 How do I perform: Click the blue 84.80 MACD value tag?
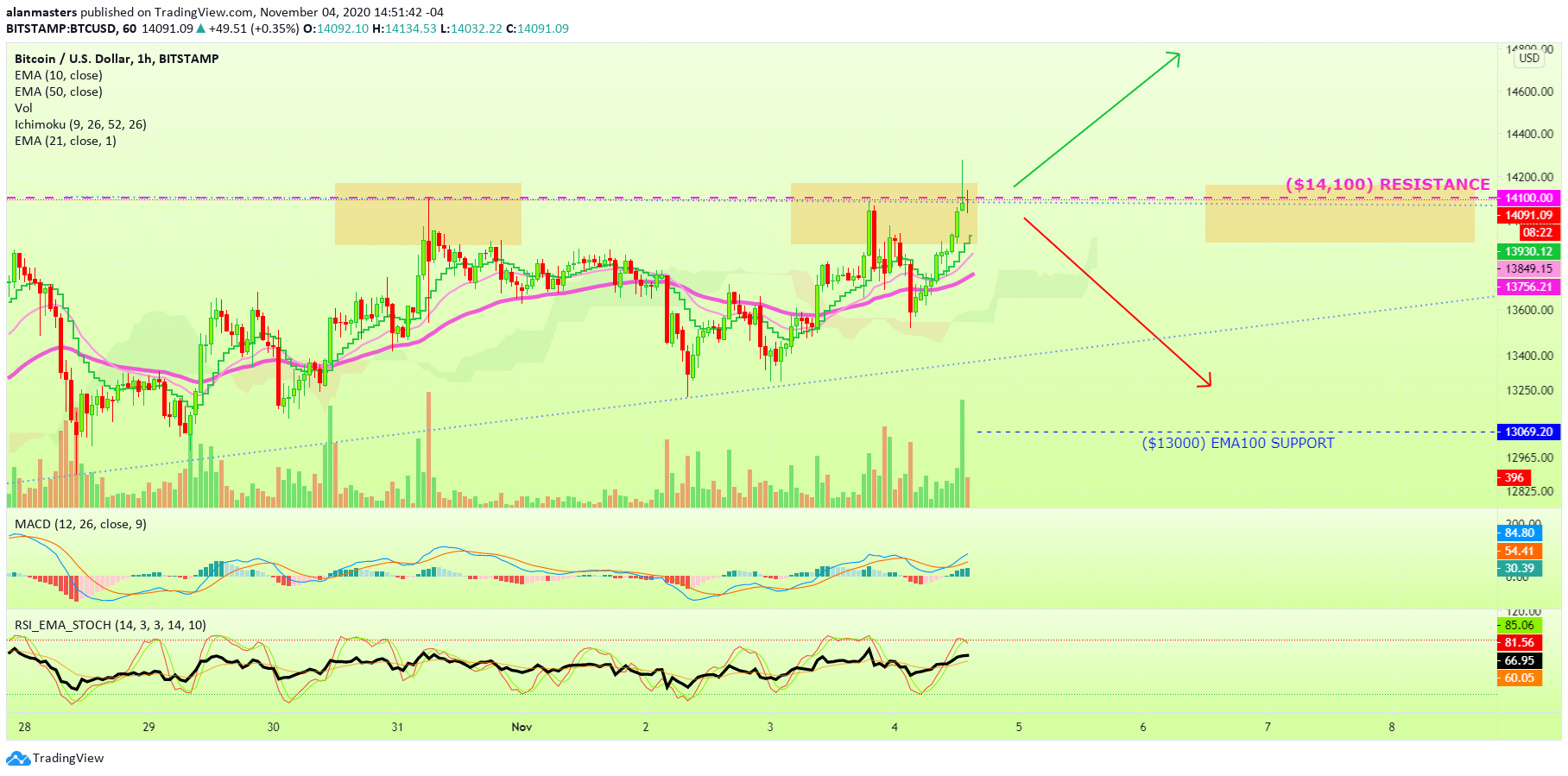coord(1519,533)
